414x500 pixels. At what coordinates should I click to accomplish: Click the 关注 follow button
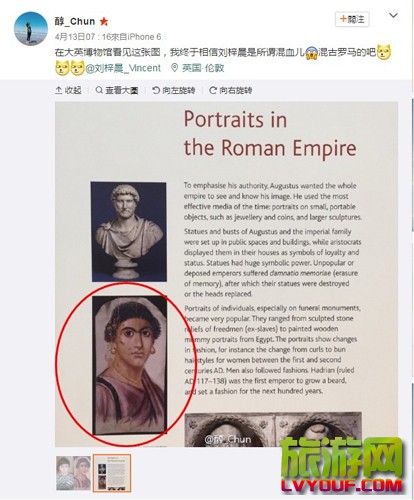pos(352,19)
